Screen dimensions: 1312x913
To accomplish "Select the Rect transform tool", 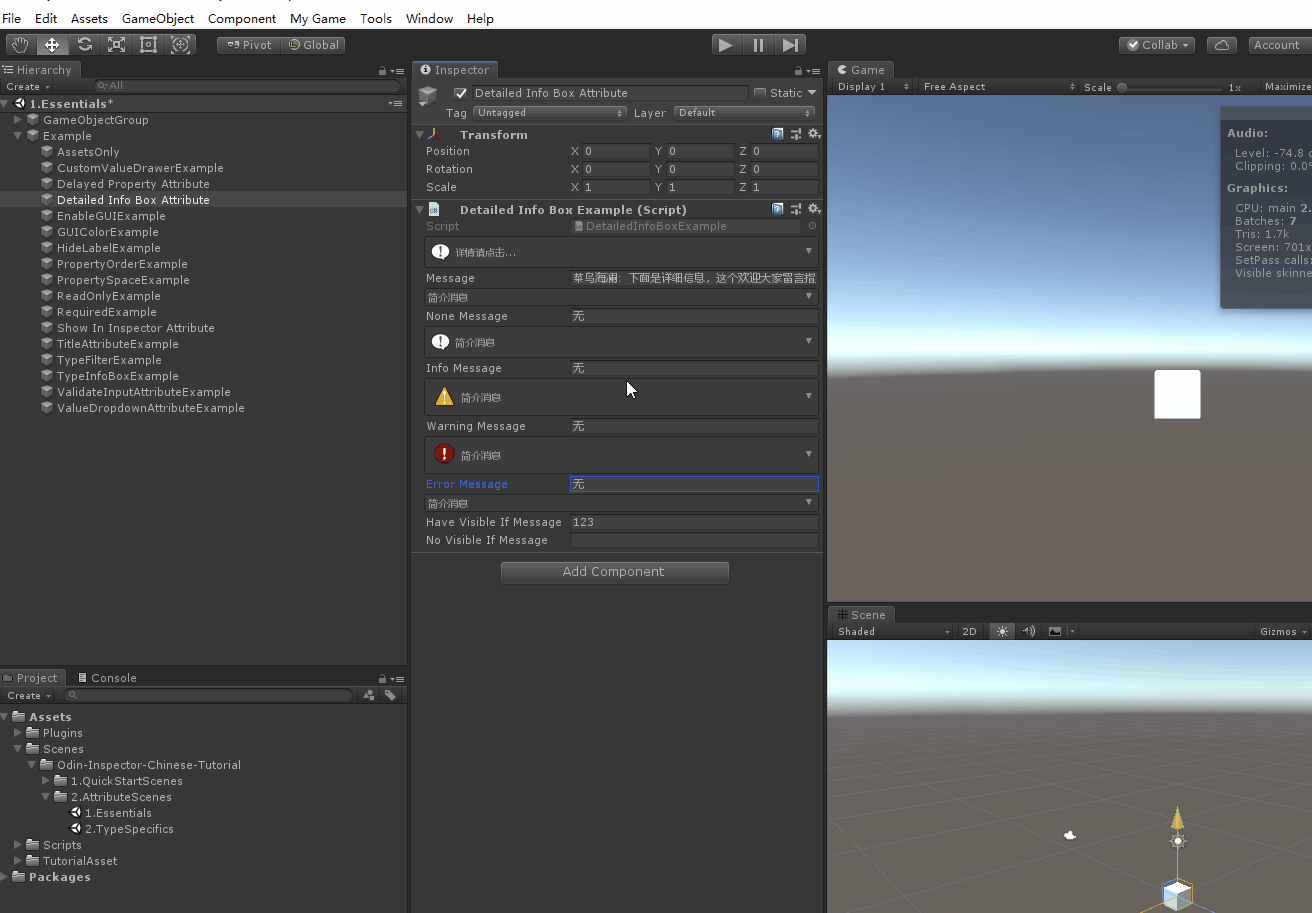I will [149, 45].
